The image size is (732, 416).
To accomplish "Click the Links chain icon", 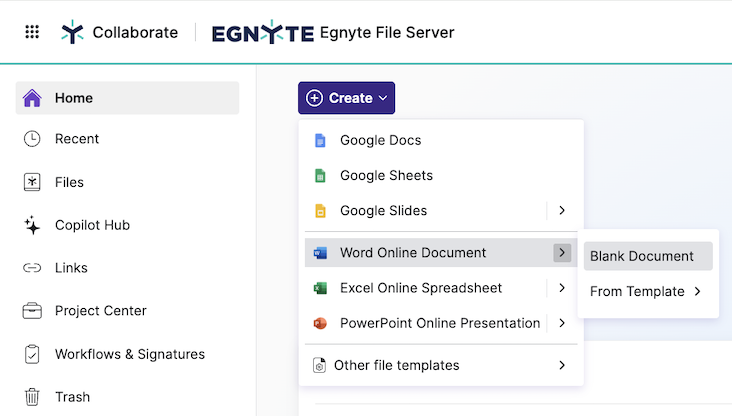I will coord(32,268).
